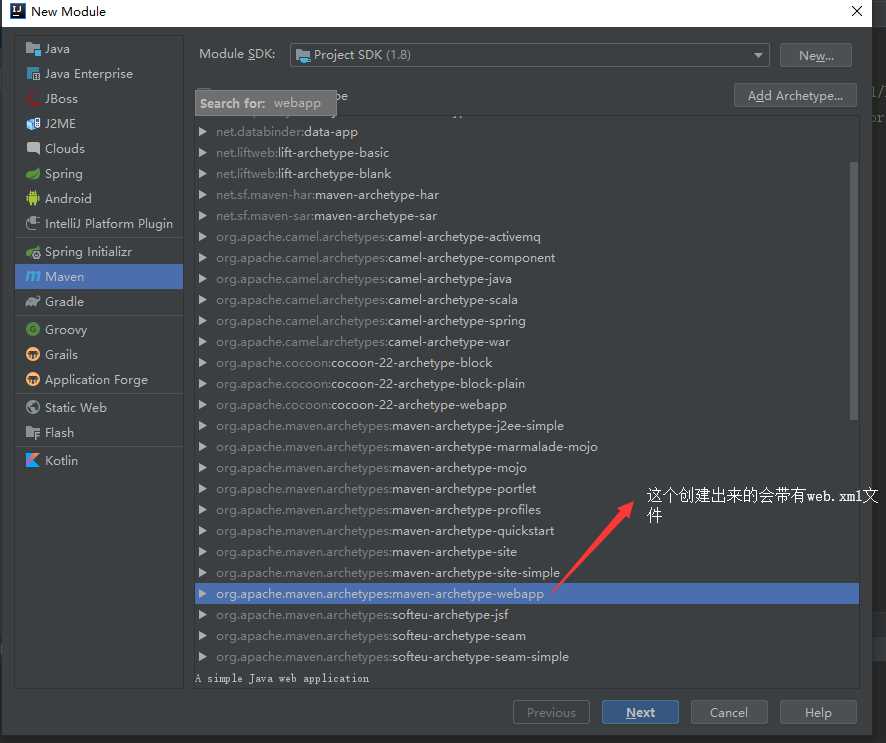Select maven-archetype-marmalade-mojo row

click(x=527, y=446)
